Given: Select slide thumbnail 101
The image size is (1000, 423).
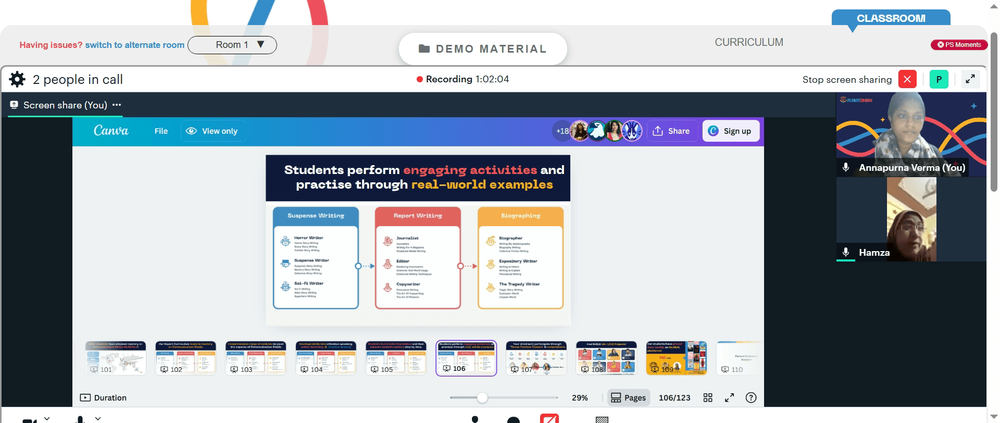Looking at the screenshot, I should [115, 358].
